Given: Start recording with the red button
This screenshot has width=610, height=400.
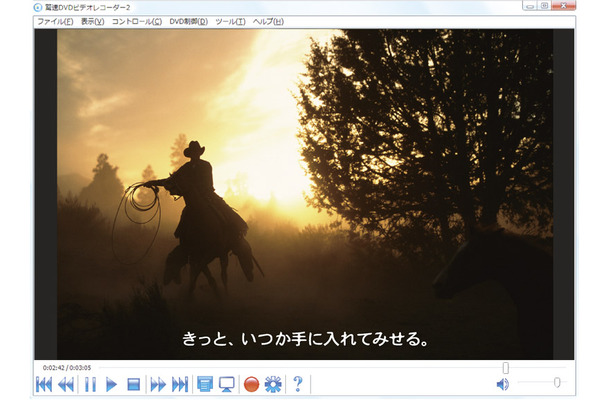Looking at the screenshot, I should [251, 384].
